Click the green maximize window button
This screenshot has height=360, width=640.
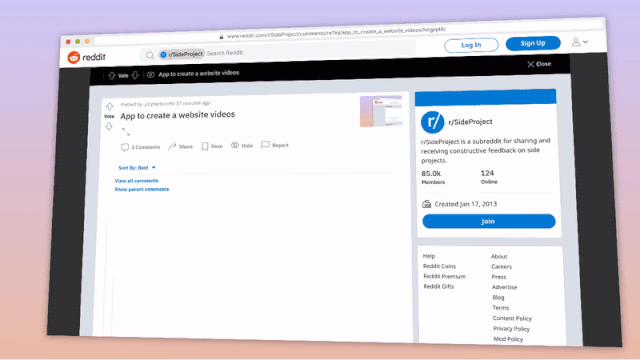[x=78, y=42]
